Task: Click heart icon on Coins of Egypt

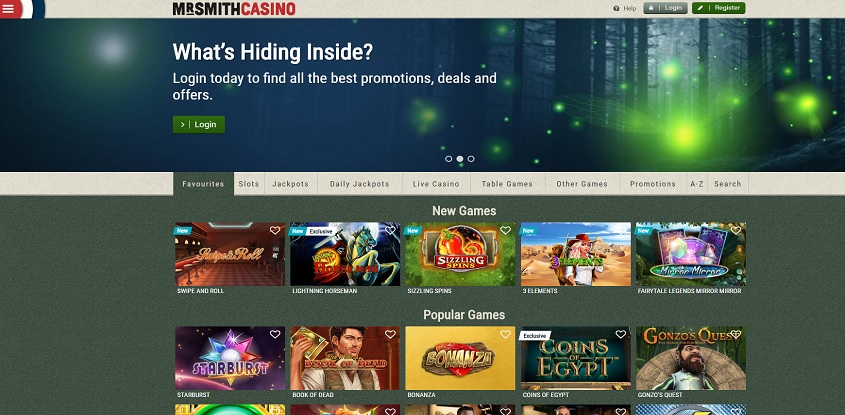Action: point(621,334)
